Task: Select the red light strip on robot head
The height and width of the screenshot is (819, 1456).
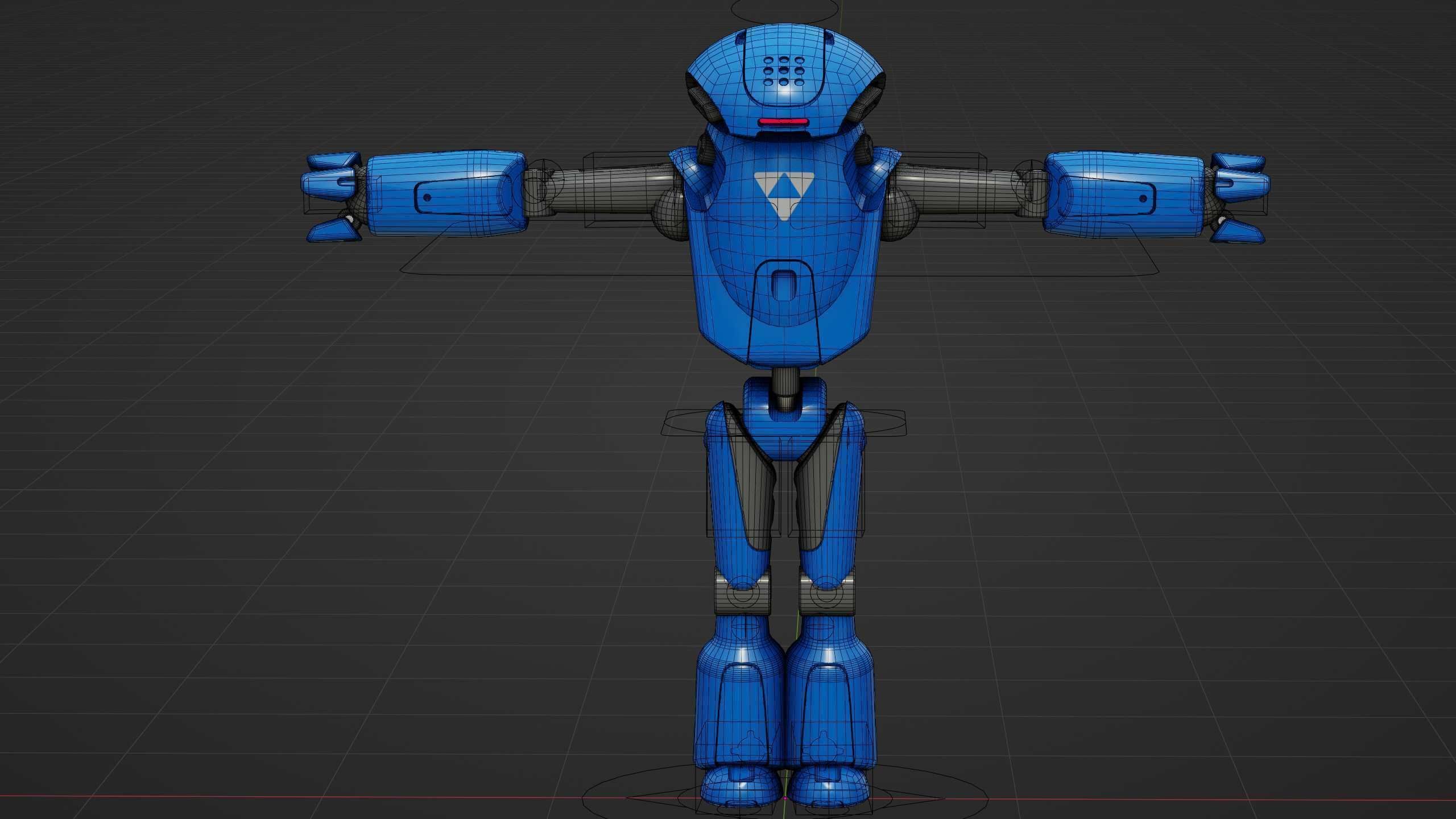Action: (x=783, y=122)
